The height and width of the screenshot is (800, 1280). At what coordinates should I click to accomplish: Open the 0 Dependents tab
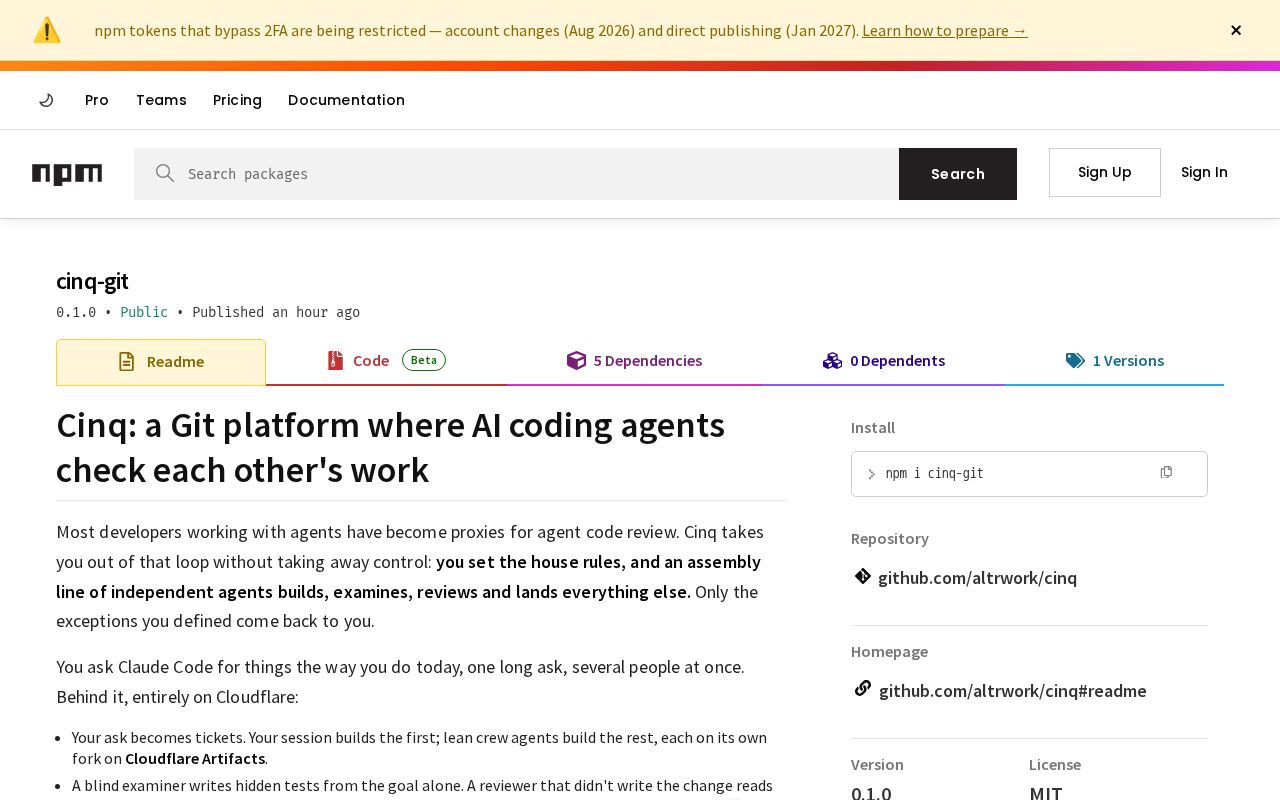(x=884, y=361)
